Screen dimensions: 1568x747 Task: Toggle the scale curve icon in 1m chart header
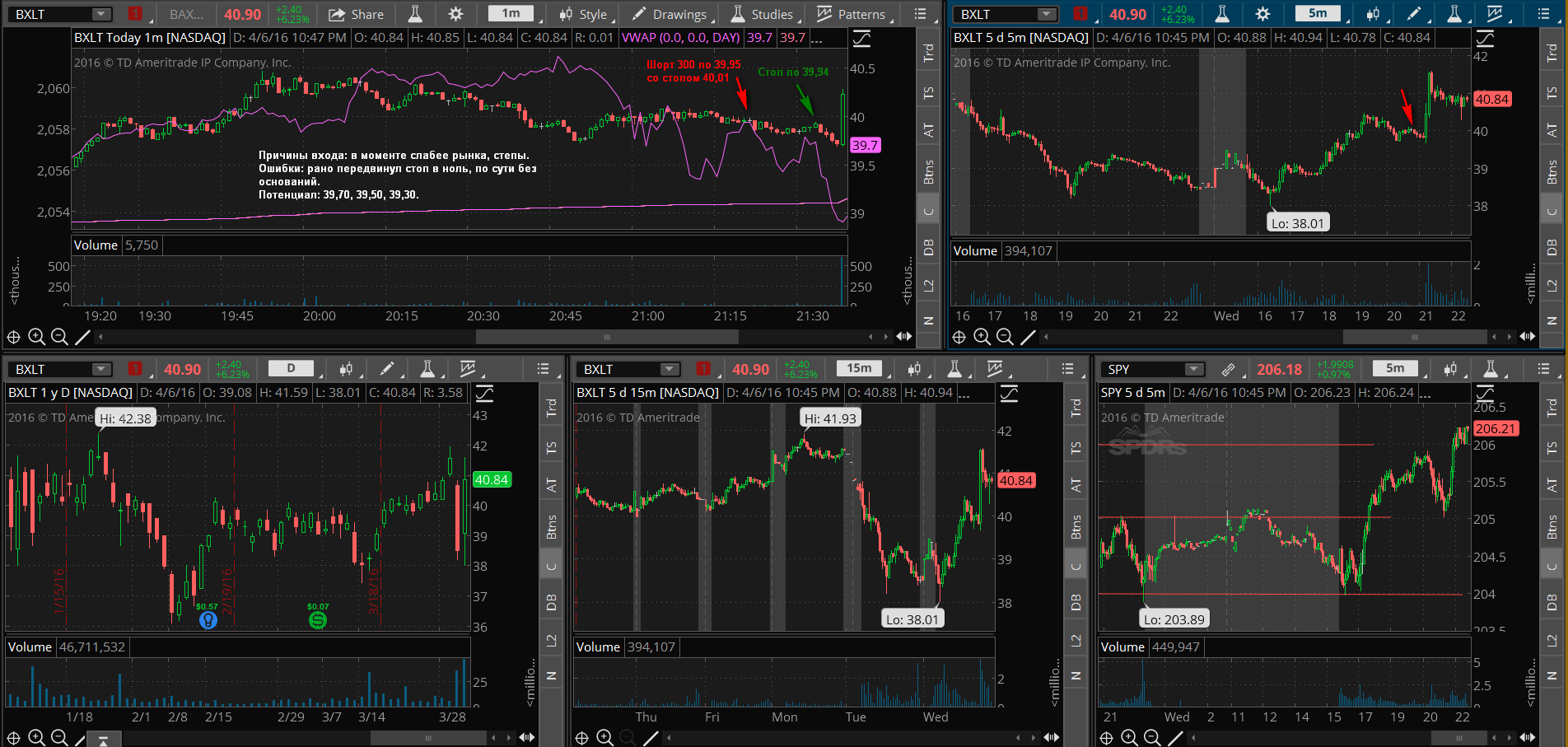[x=861, y=38]
